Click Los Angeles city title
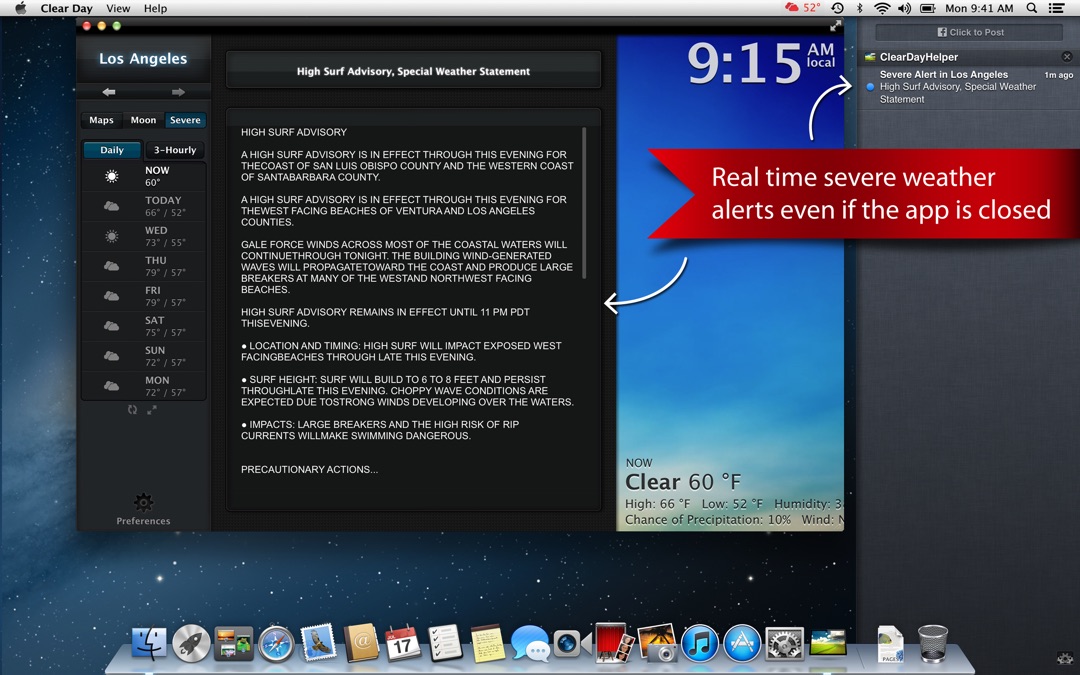This screenshot has width=1080, height=675. (x=143, y=59)
